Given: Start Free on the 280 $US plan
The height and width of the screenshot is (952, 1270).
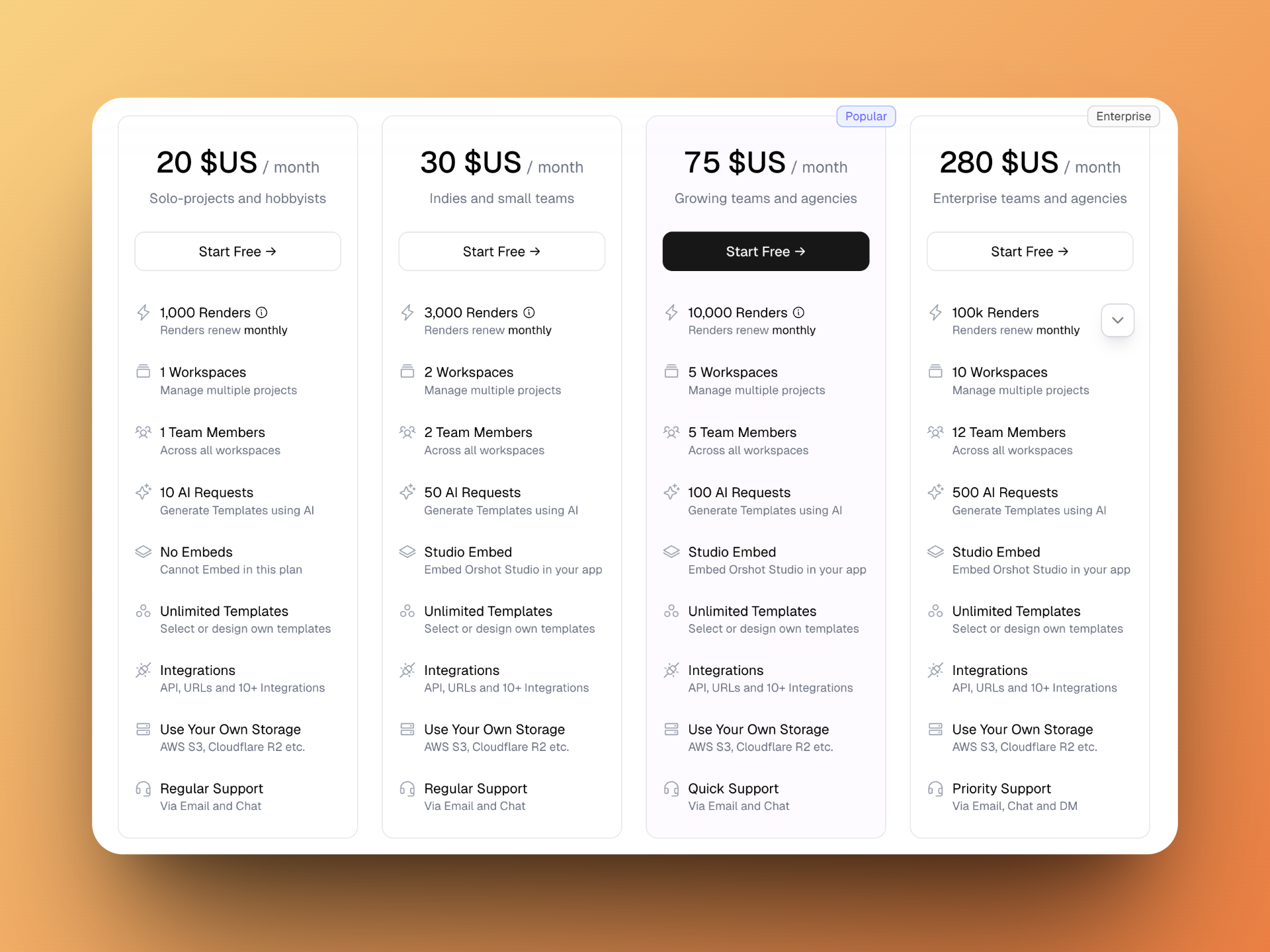Looking at the screenshot, I should tap(1029, 251).
